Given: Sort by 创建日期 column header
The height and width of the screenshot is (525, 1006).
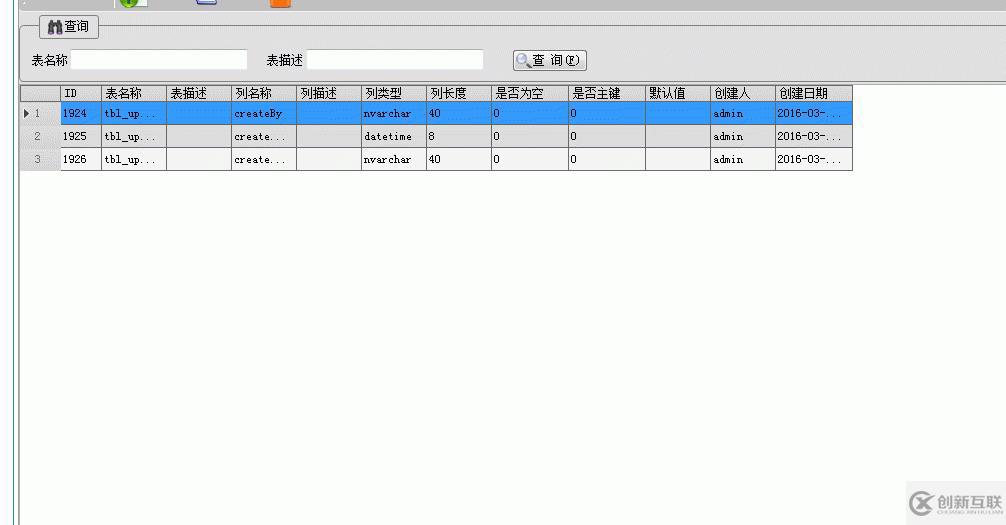Looking at the screenshot, I should click(814, 94).
